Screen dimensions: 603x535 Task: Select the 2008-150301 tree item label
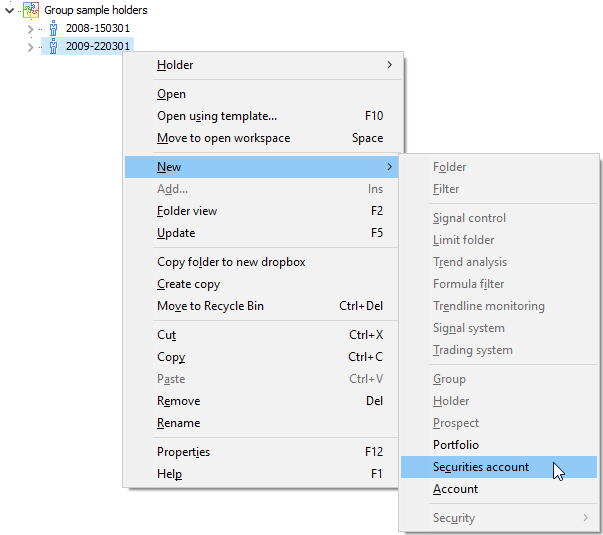pos(97,28)
